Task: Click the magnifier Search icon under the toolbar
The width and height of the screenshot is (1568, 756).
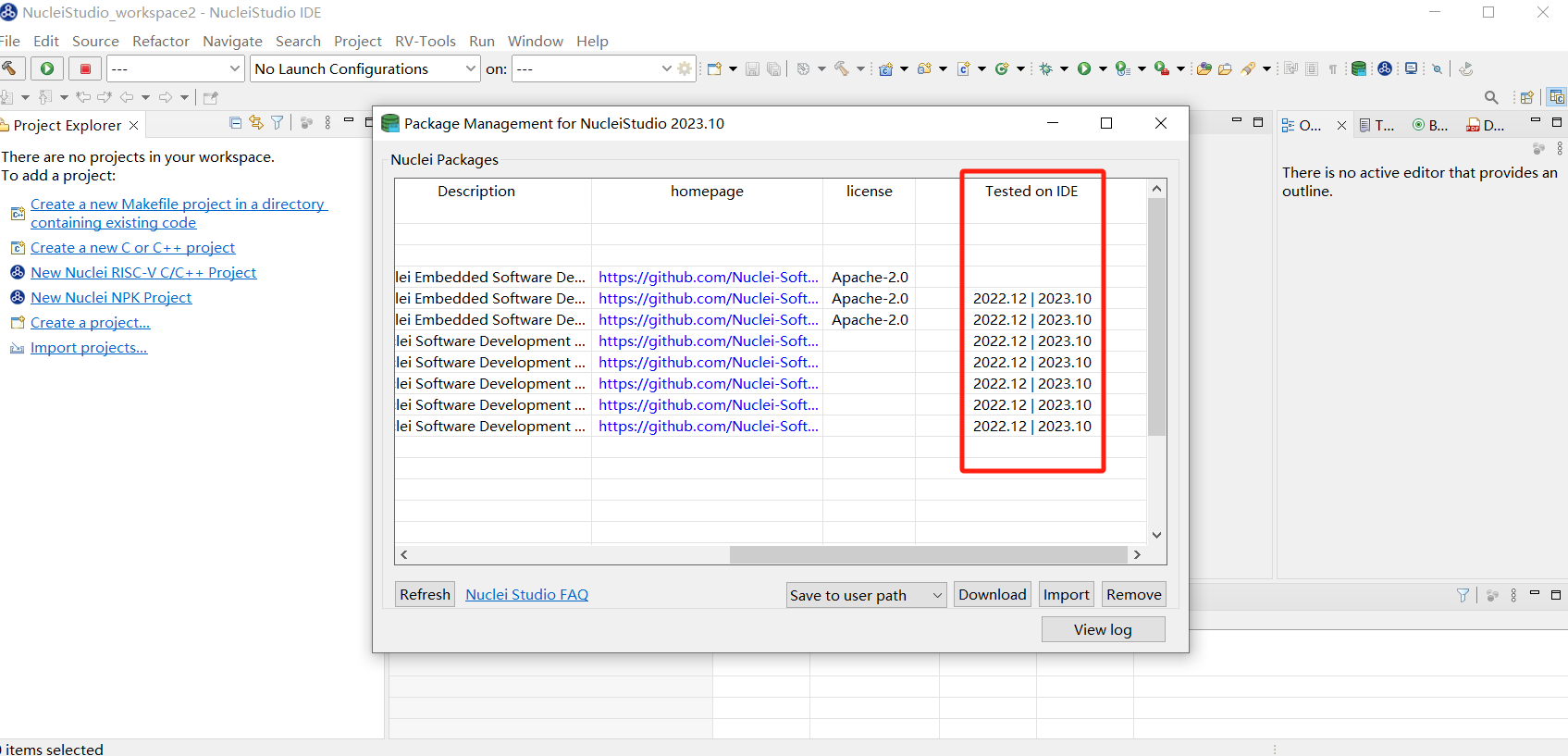Action: 1490,97
